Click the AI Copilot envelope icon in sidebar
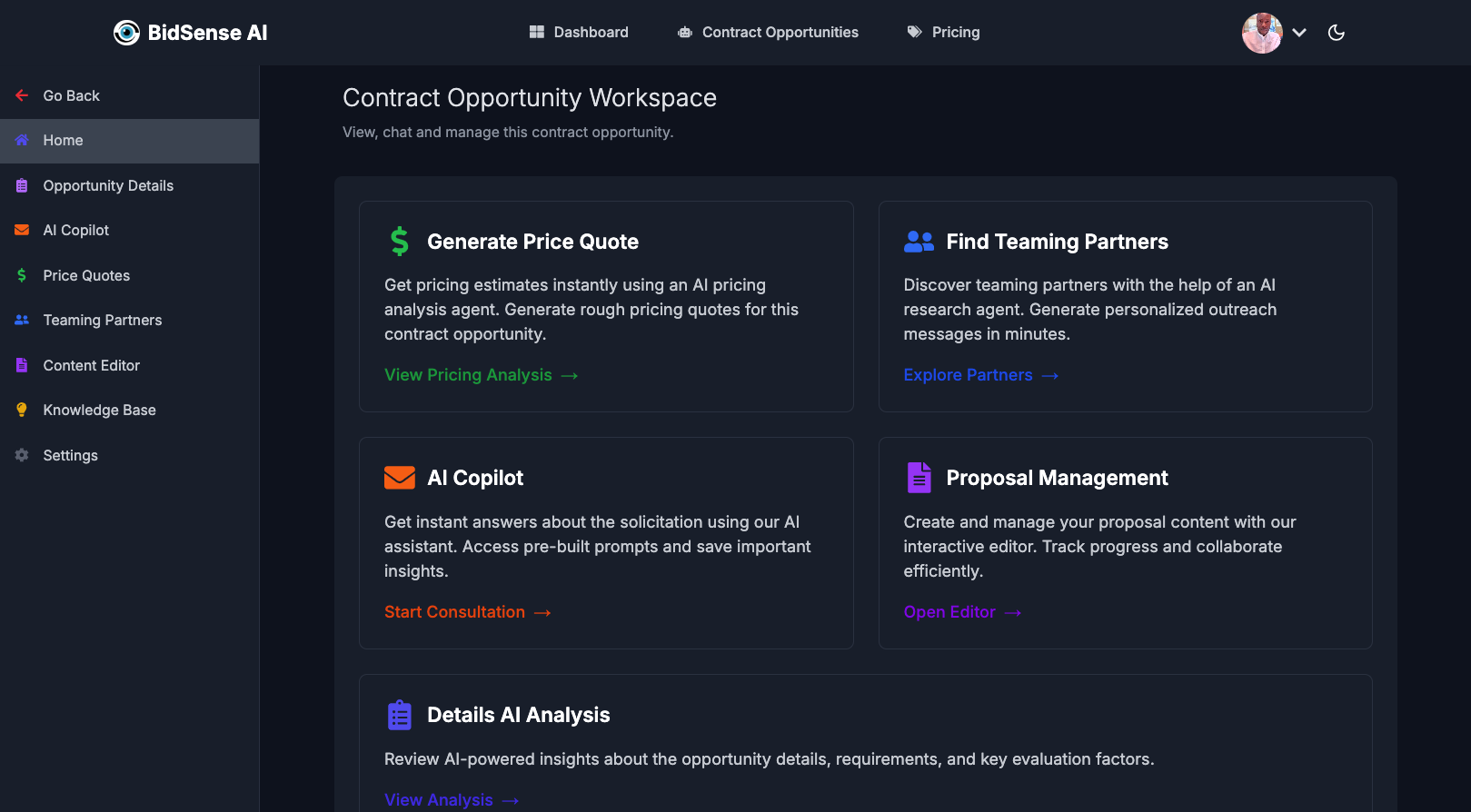Image resolution: width=1471 pixels, height=812 pixels. pyautogui.click(x=21, y=230)
